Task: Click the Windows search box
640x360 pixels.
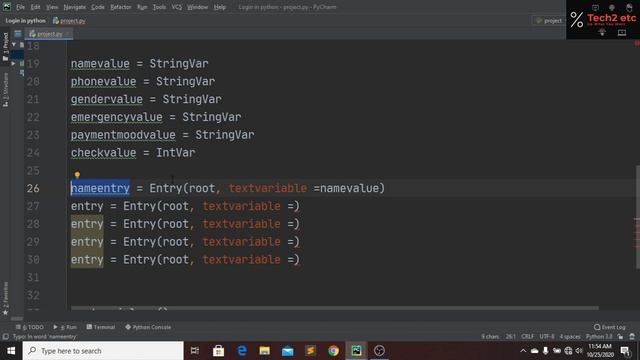Action: coord(103,351)
